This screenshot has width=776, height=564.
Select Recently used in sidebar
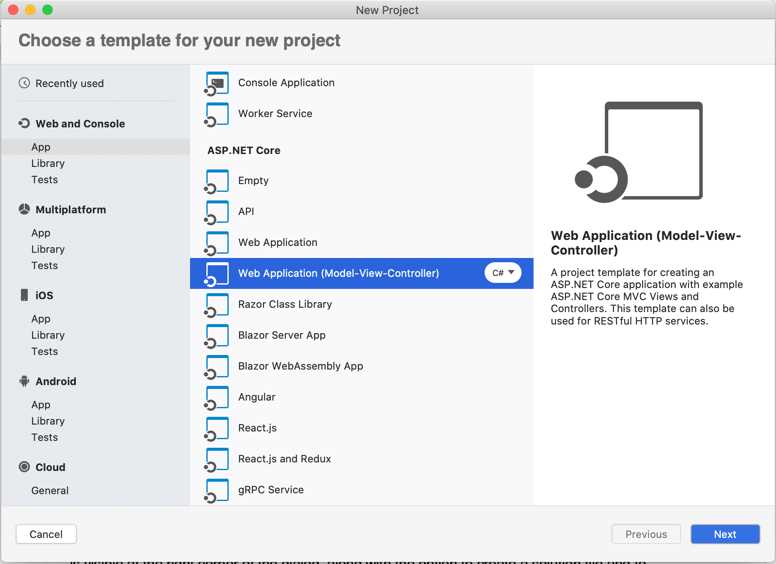pyautogui.click(x=70, y=83)
